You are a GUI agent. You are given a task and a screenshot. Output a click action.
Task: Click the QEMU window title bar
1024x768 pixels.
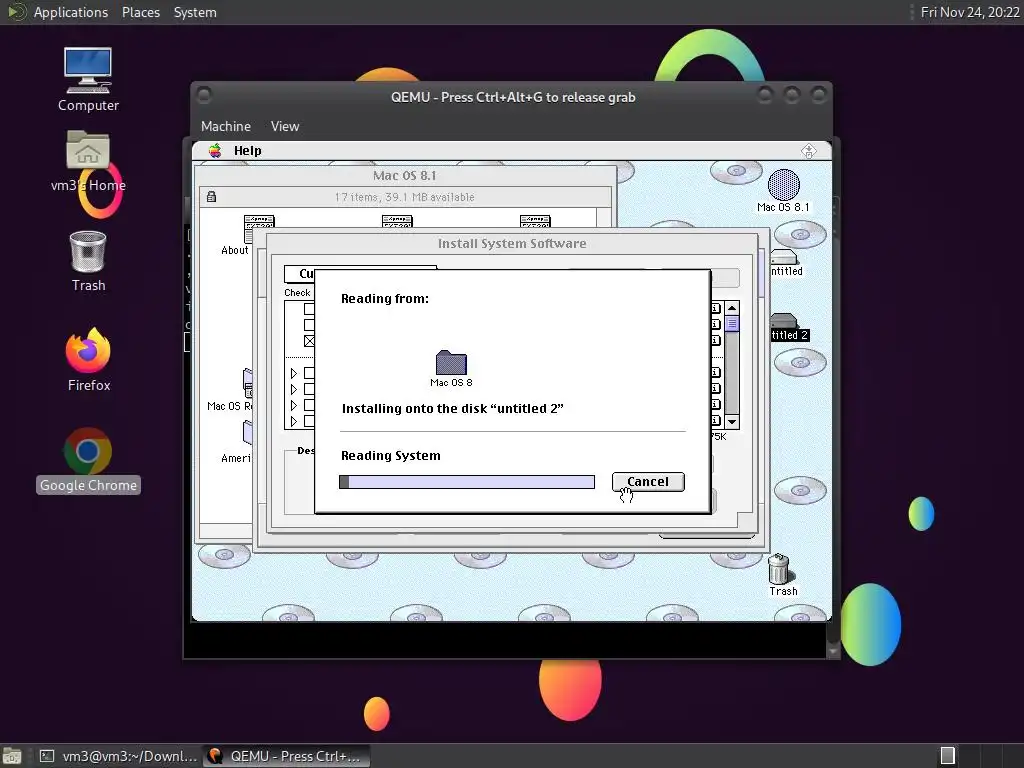[x=513, y=97]
